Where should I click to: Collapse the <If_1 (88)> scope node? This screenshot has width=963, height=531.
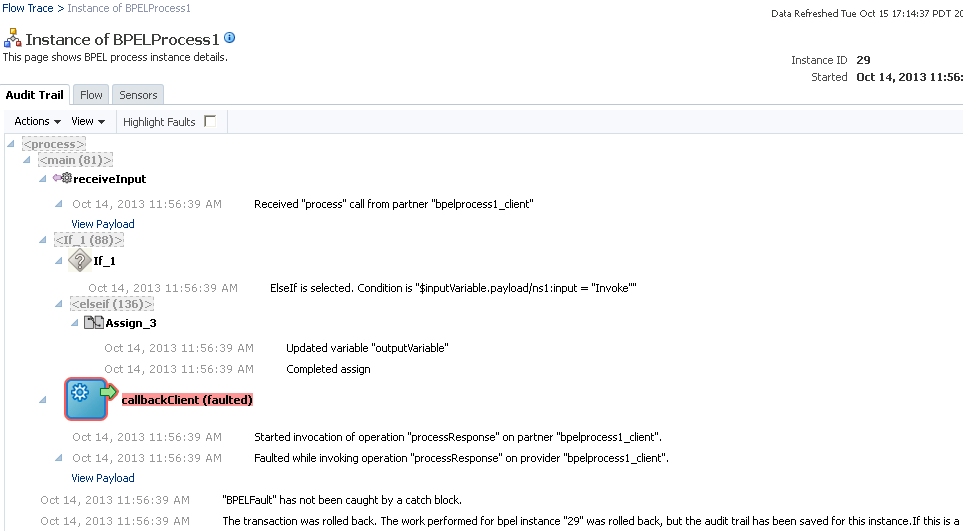point(42,239)
